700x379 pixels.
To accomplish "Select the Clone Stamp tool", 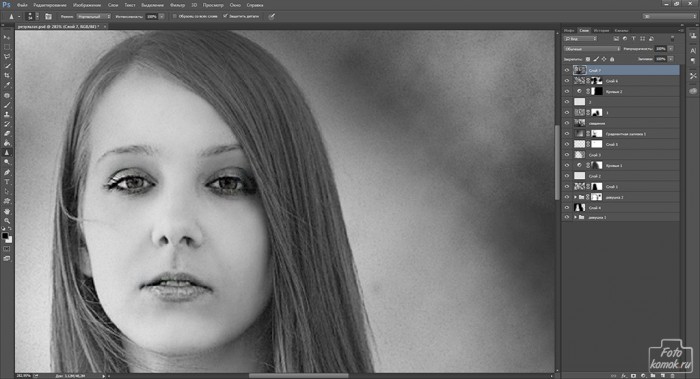I will point(7,114).
